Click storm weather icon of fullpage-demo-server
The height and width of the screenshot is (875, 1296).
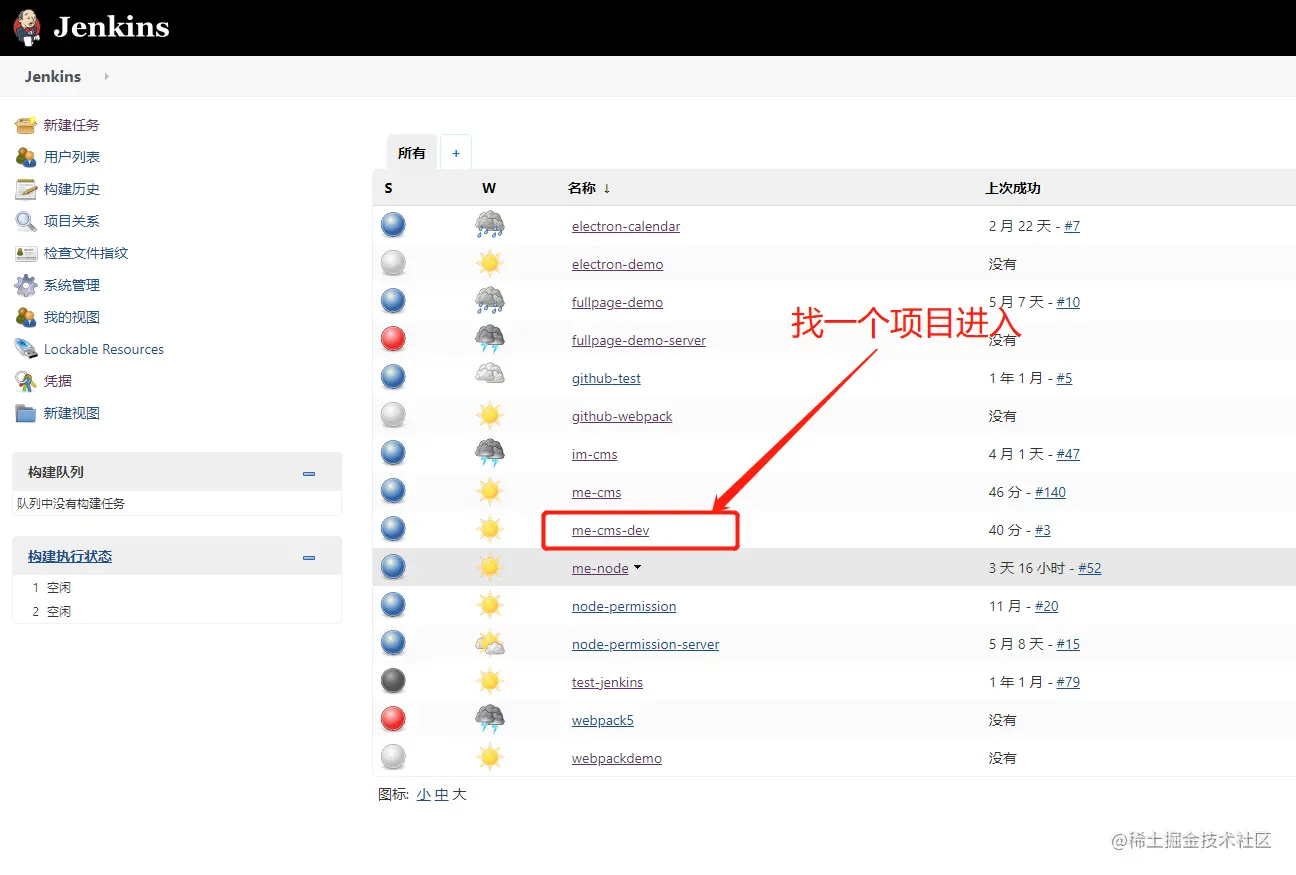tap(489, 339)
